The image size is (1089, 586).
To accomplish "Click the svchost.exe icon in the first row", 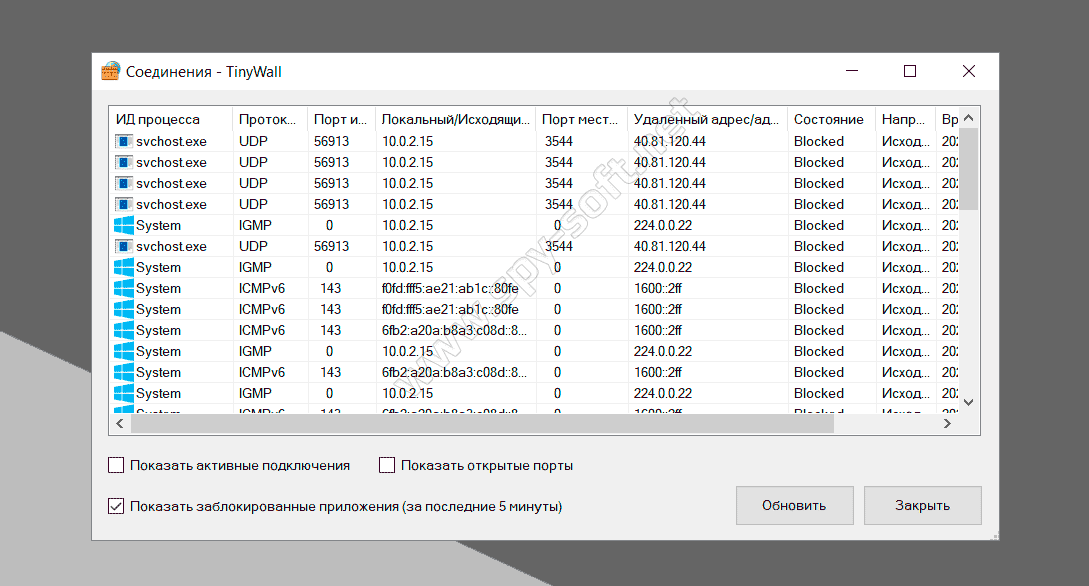I will (124, 141).
